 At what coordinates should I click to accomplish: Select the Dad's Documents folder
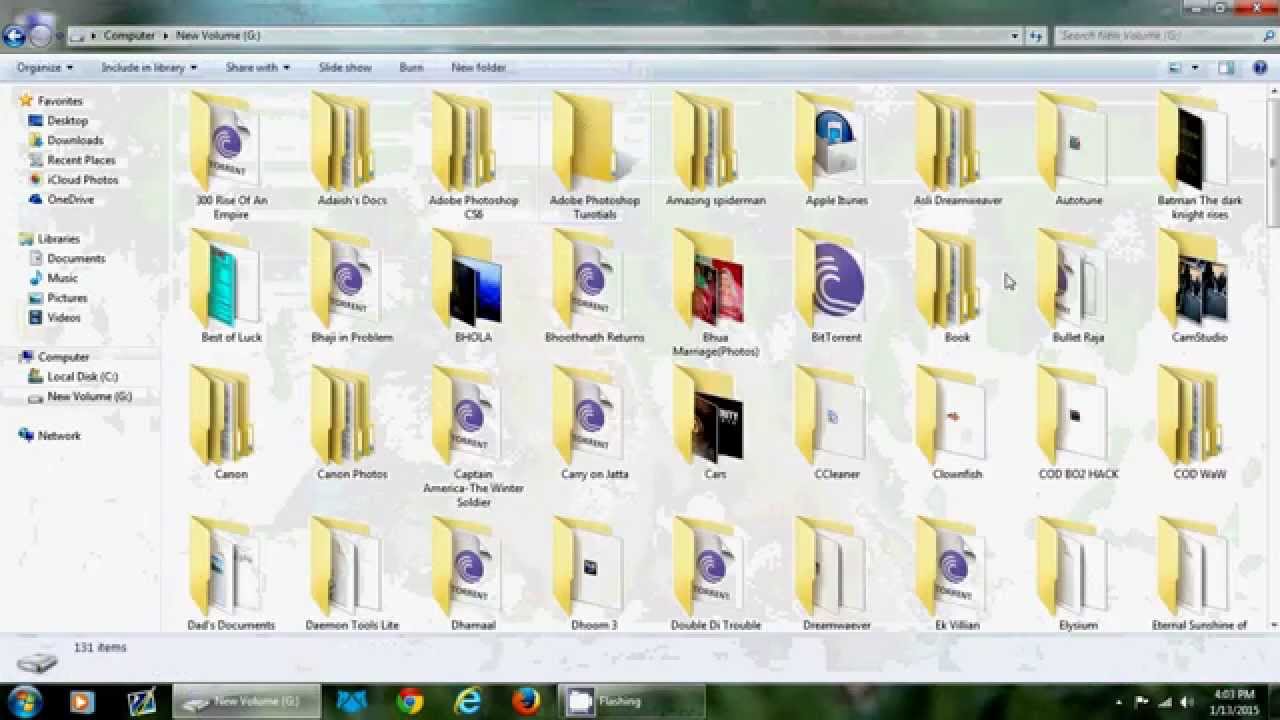pyautogui.click(x=231, y=574)
